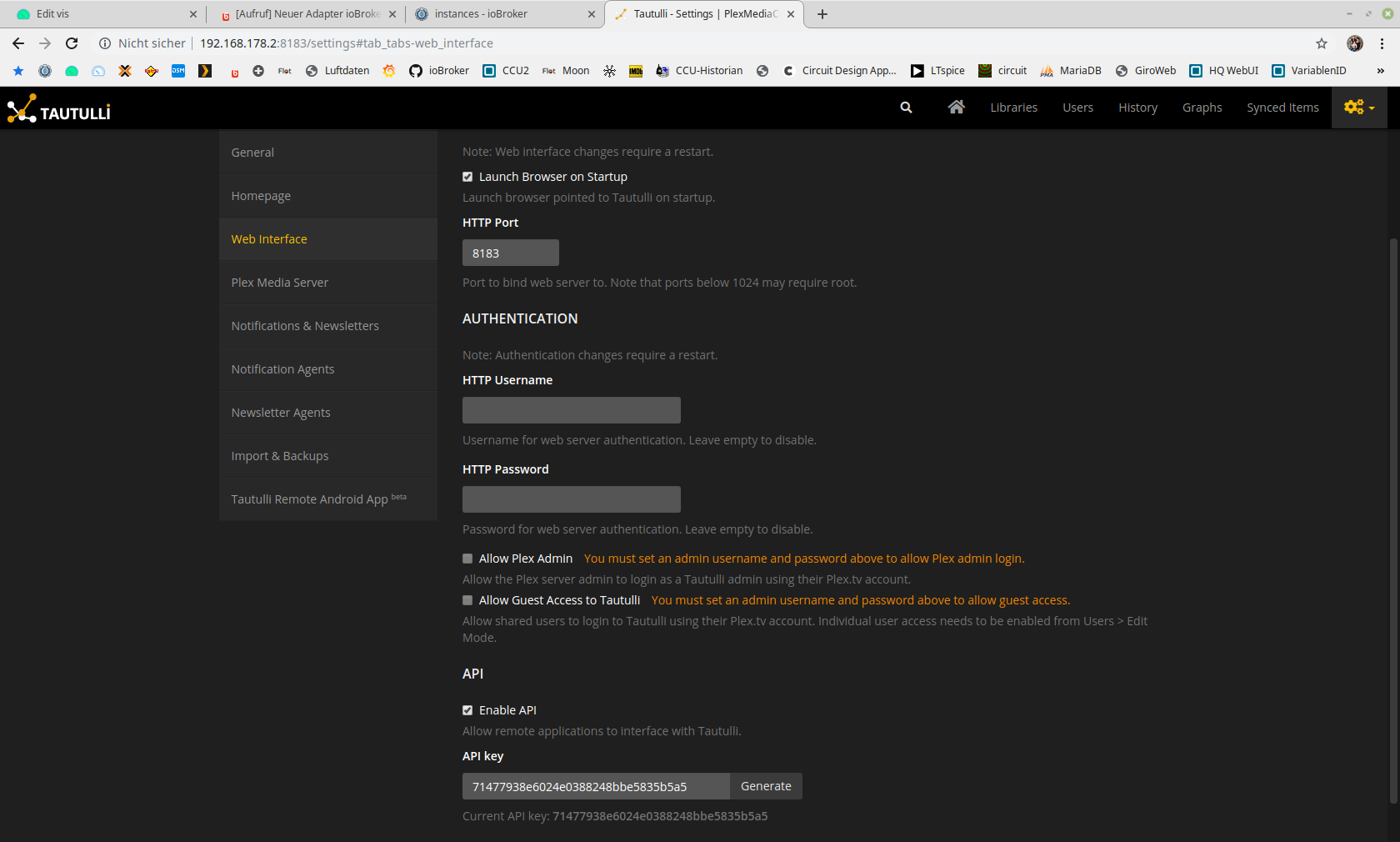Open Plex Media Server settings

tap(328, 283)
